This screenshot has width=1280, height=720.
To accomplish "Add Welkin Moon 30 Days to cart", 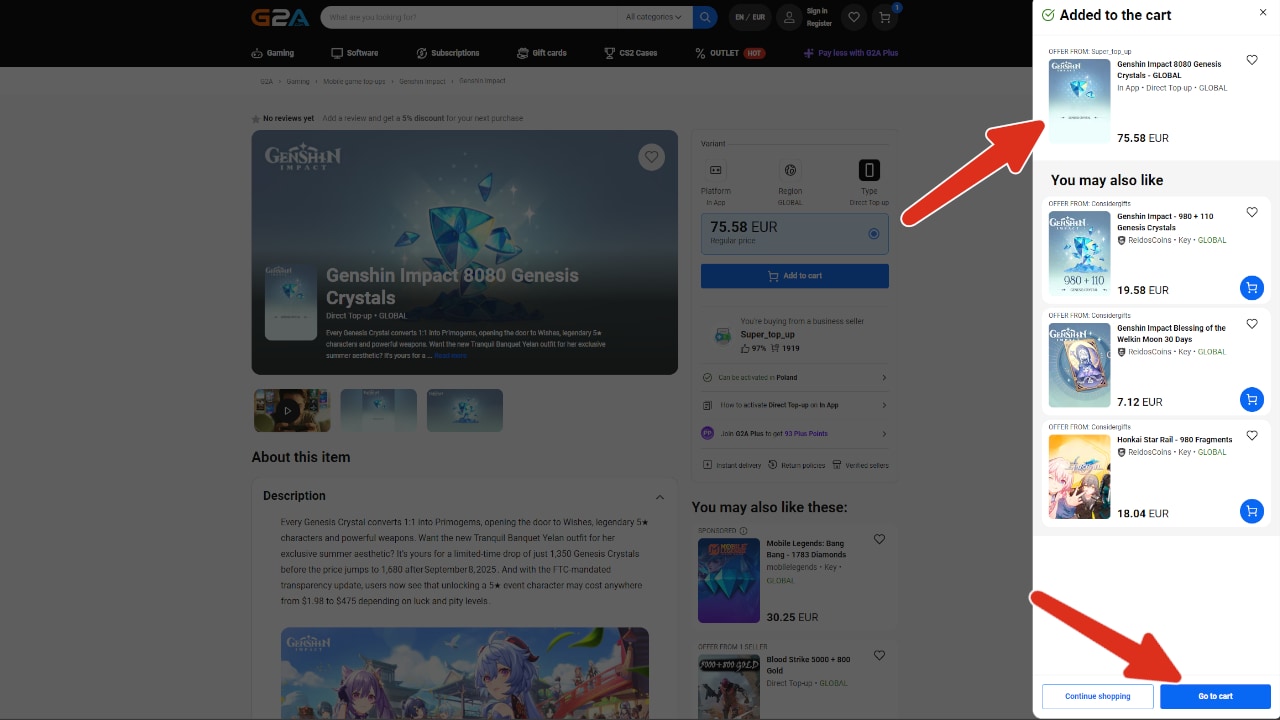I will (x=1251, y=400).
